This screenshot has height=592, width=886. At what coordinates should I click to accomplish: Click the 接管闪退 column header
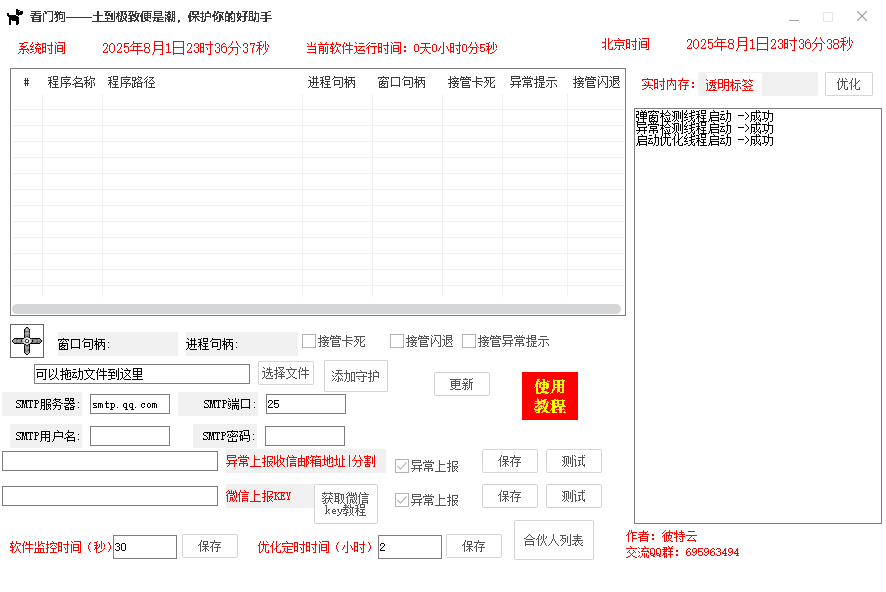point(596,82)
